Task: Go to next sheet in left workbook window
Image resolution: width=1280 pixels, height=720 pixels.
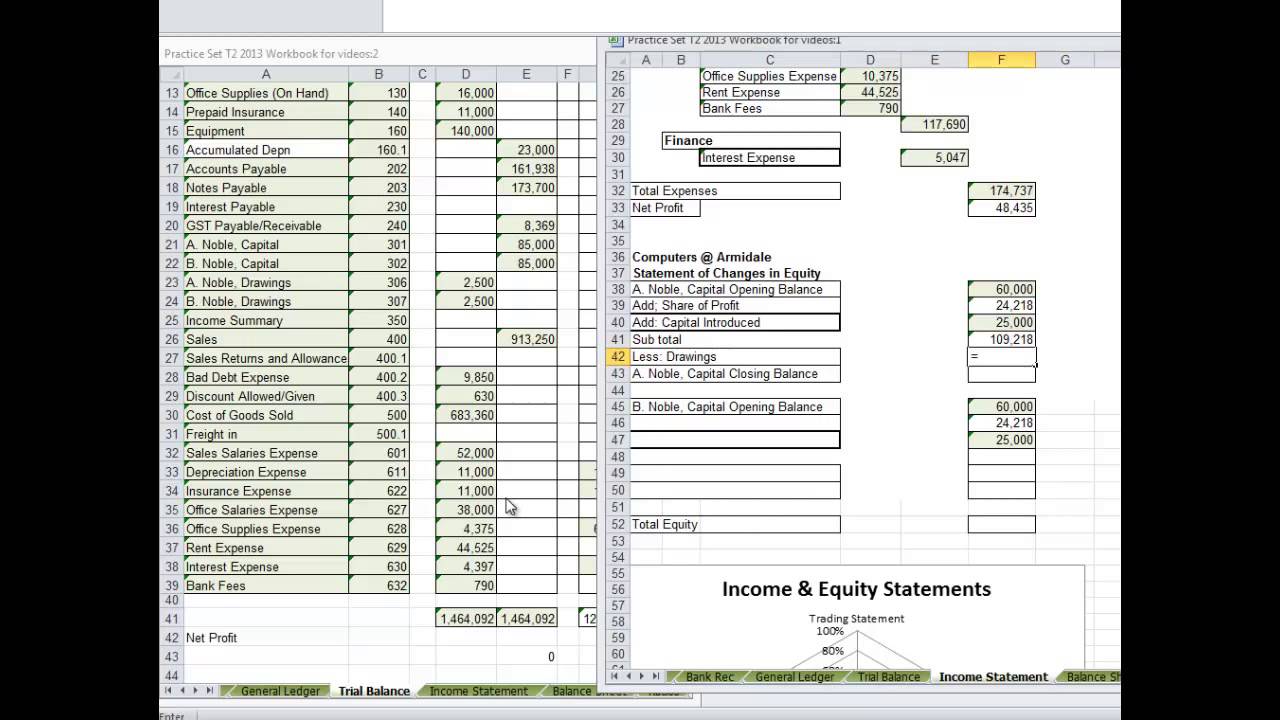Action: (x=196, y=690)
